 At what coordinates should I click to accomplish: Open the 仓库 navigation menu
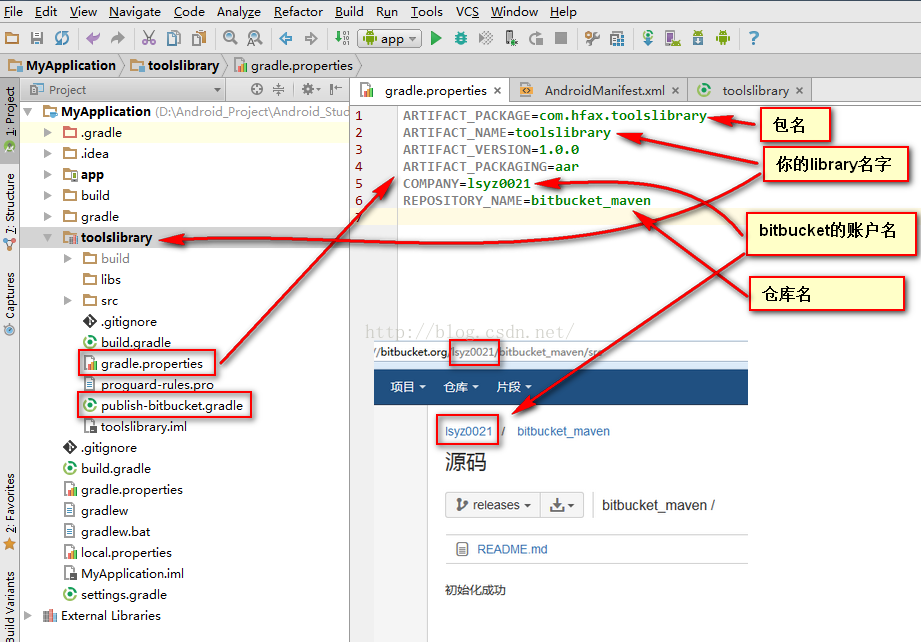pos(461,387)
